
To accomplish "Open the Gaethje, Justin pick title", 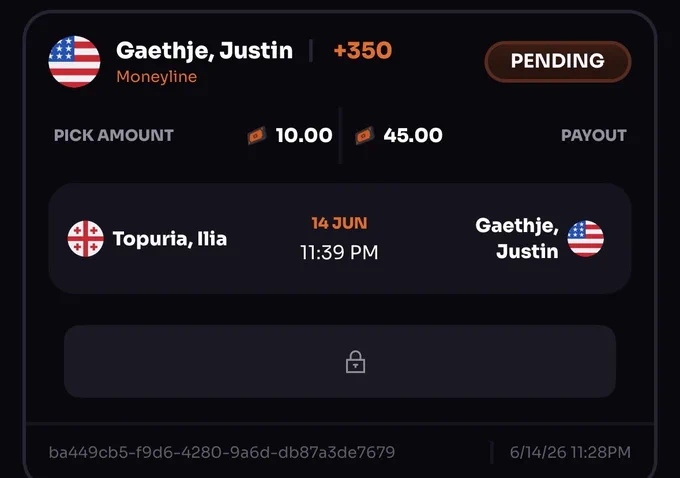I will click(204, 51).
